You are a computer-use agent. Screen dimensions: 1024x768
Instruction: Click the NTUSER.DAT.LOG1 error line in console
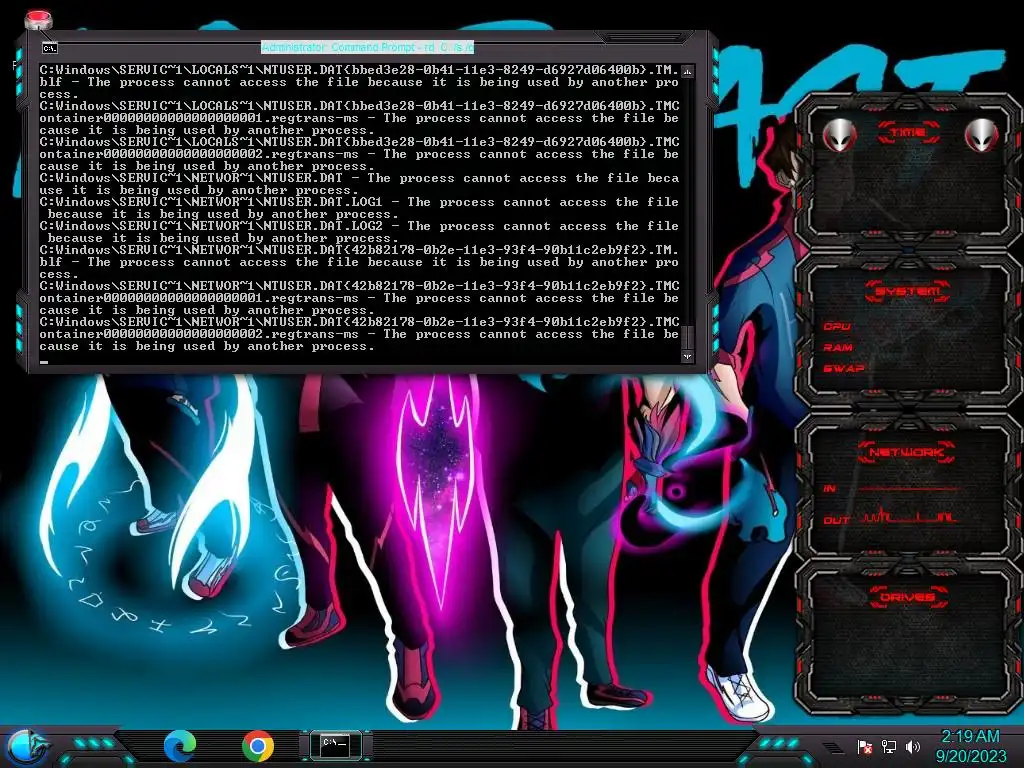(x=359, y=208)
